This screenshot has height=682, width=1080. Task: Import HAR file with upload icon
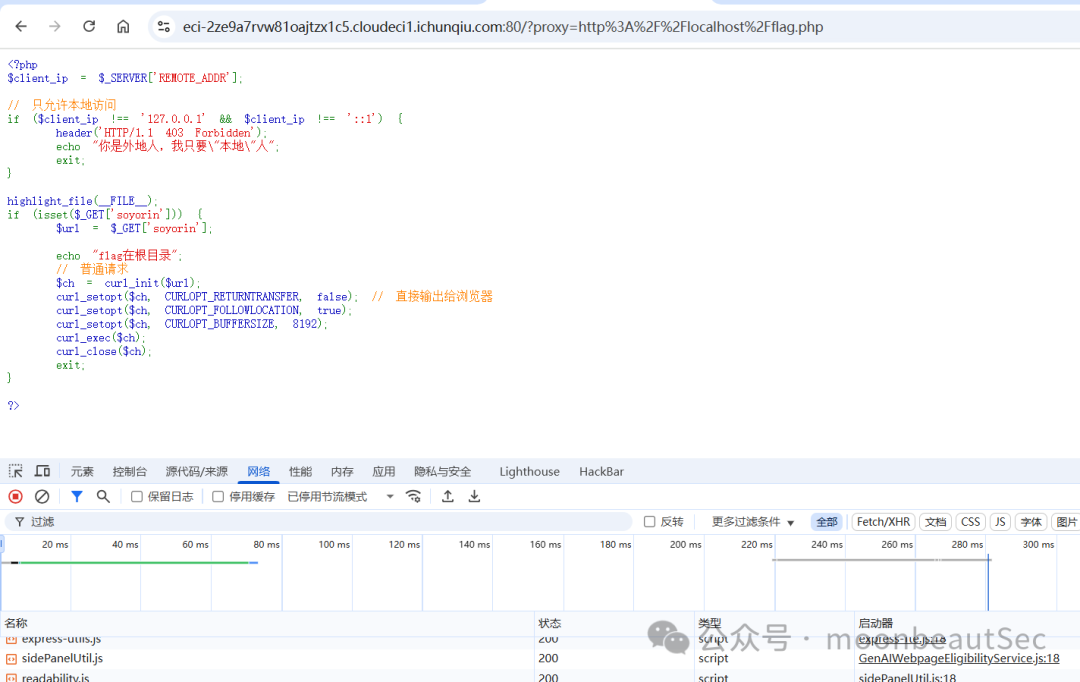coord(448,497)
